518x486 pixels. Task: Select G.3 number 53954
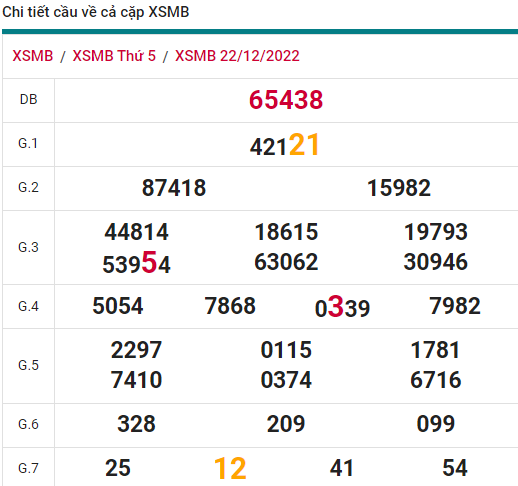(136, 262)
